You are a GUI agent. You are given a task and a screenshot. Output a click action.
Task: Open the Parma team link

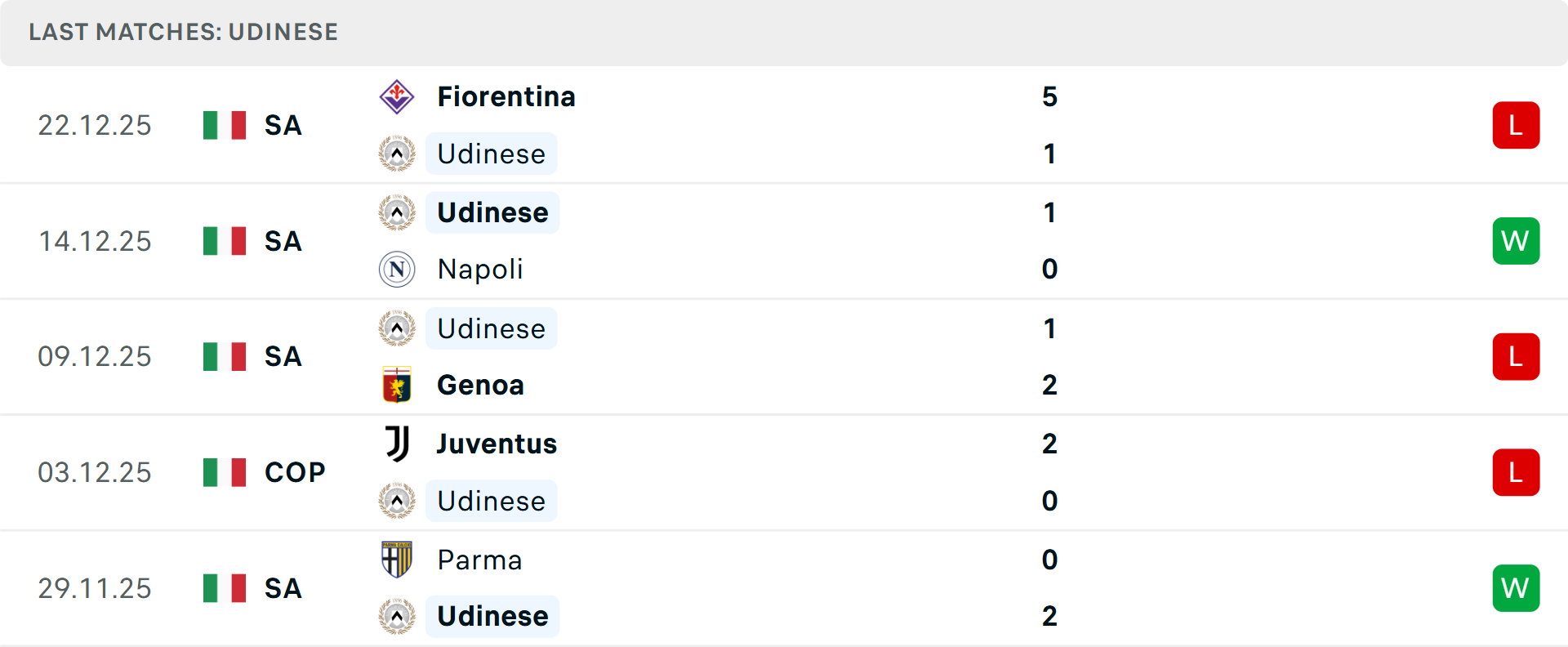479,560
